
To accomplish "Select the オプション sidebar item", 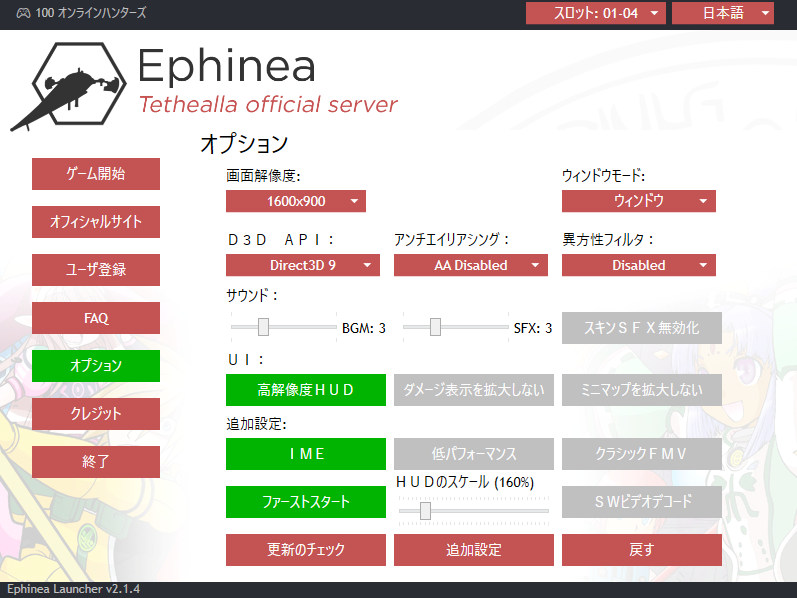I will (x=96, y=366).
